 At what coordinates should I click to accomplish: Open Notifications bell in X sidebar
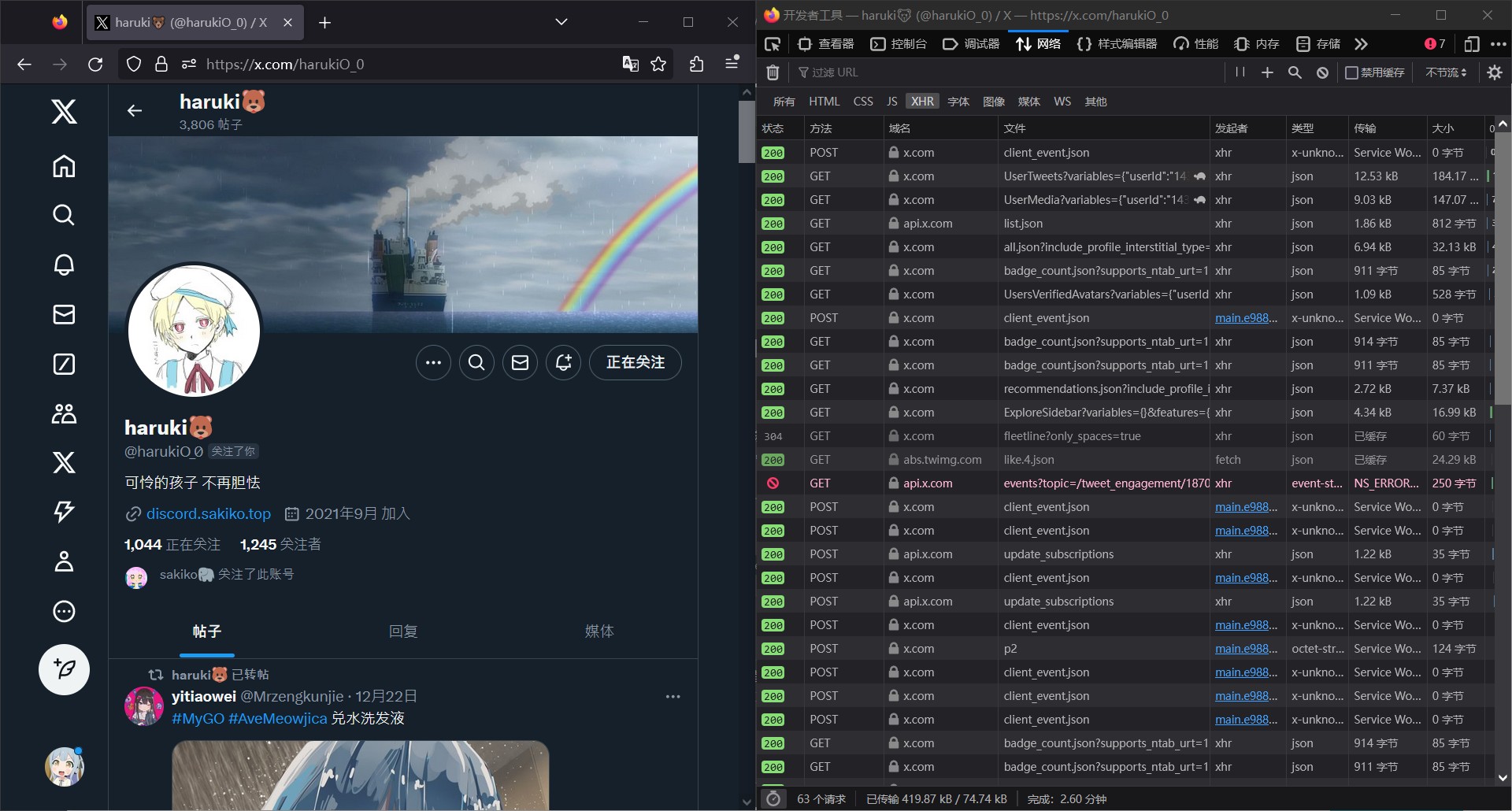pos(64,265)
